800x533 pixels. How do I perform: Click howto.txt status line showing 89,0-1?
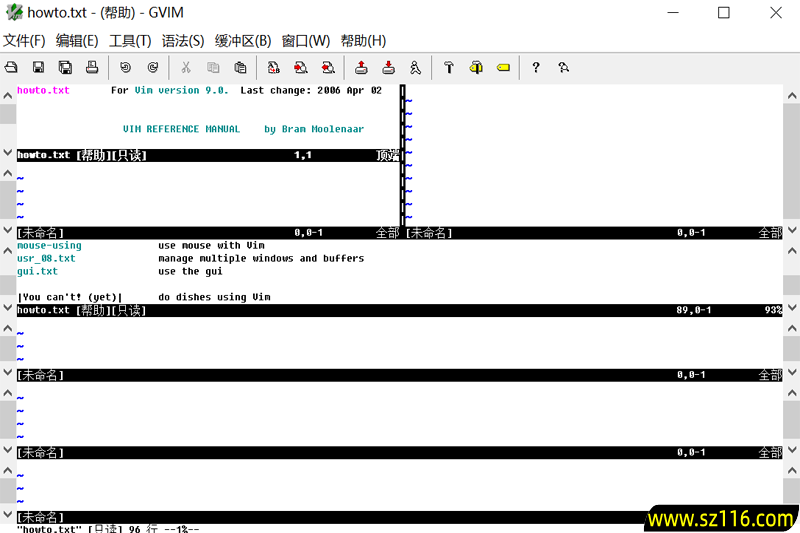(x=399, y=310)
